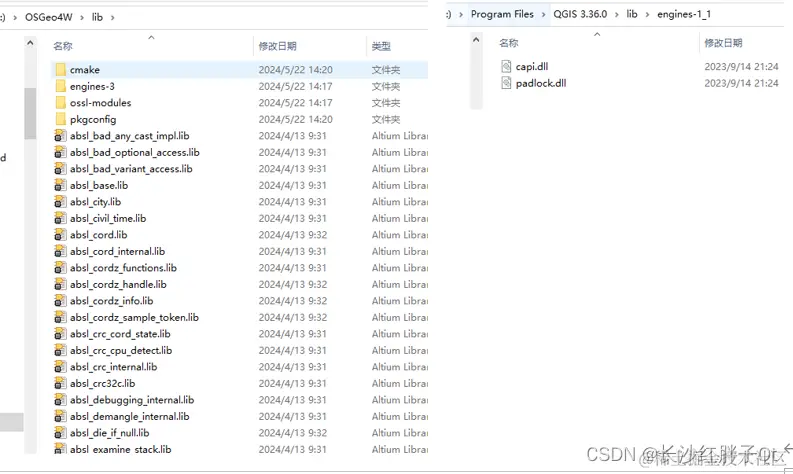Screen dimensions: 793x474
Task: Expand the chevron before OSGeo4W breadcrumb
Action: coord(15,18)
